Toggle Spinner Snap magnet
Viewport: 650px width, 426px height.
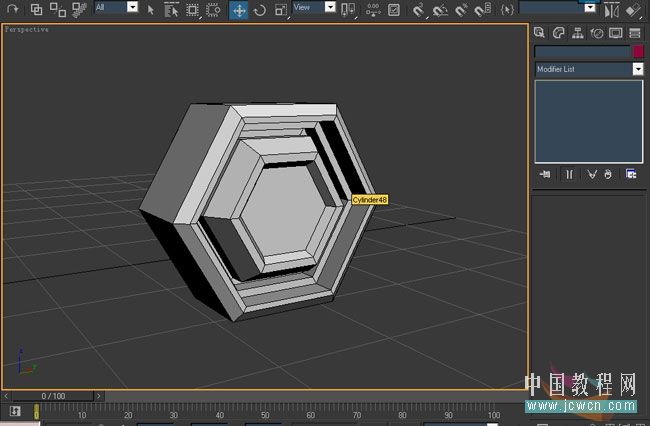pos(483,10)
